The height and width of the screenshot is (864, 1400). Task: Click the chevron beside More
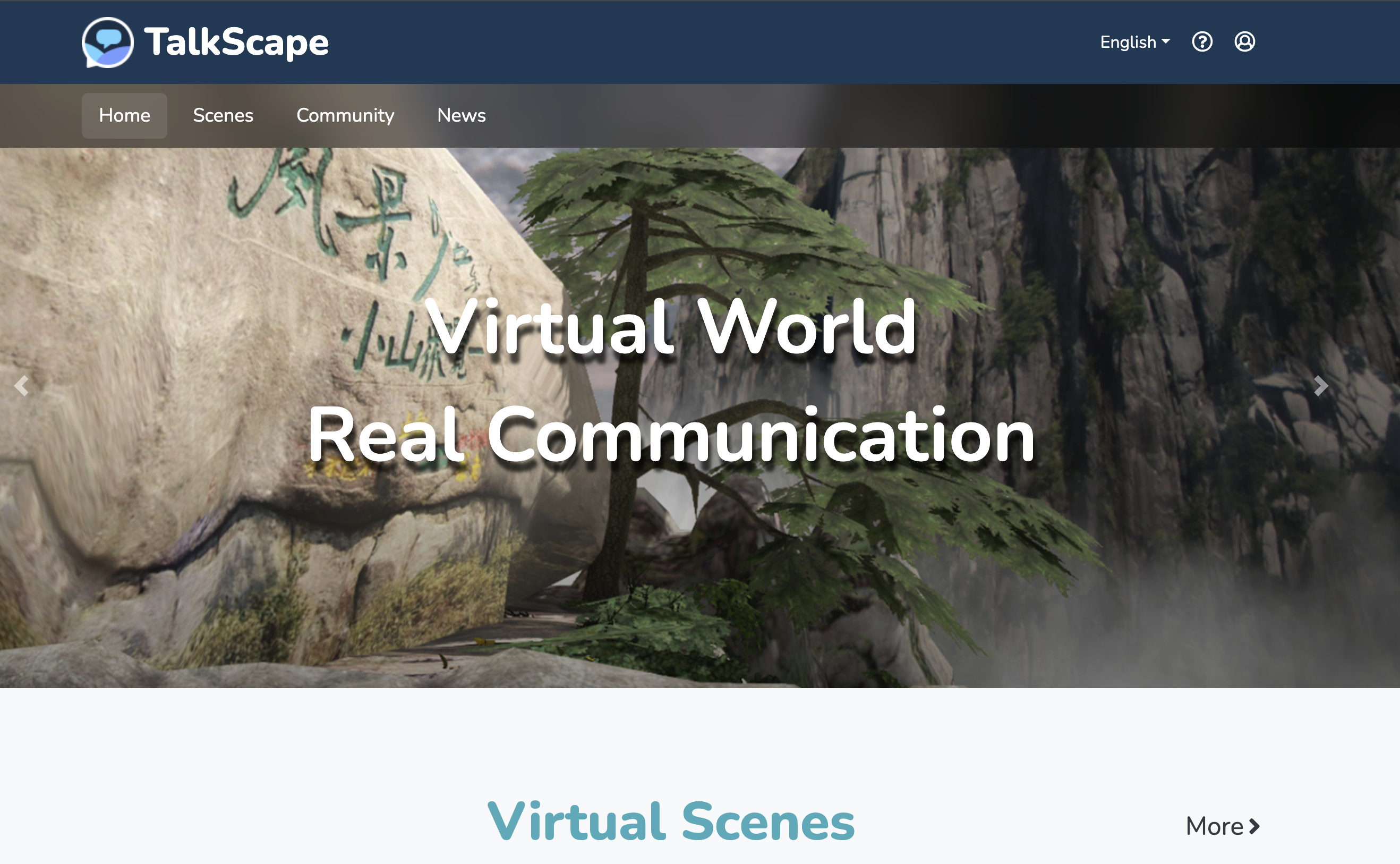[1254, 826]
